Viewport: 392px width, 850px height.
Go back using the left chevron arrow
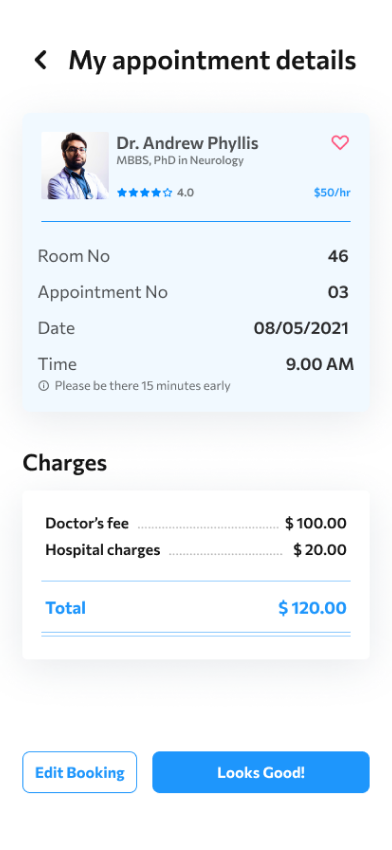41,60
